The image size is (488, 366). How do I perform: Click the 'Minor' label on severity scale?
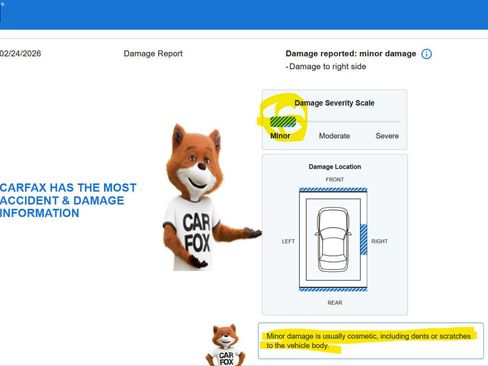(280, 136)
